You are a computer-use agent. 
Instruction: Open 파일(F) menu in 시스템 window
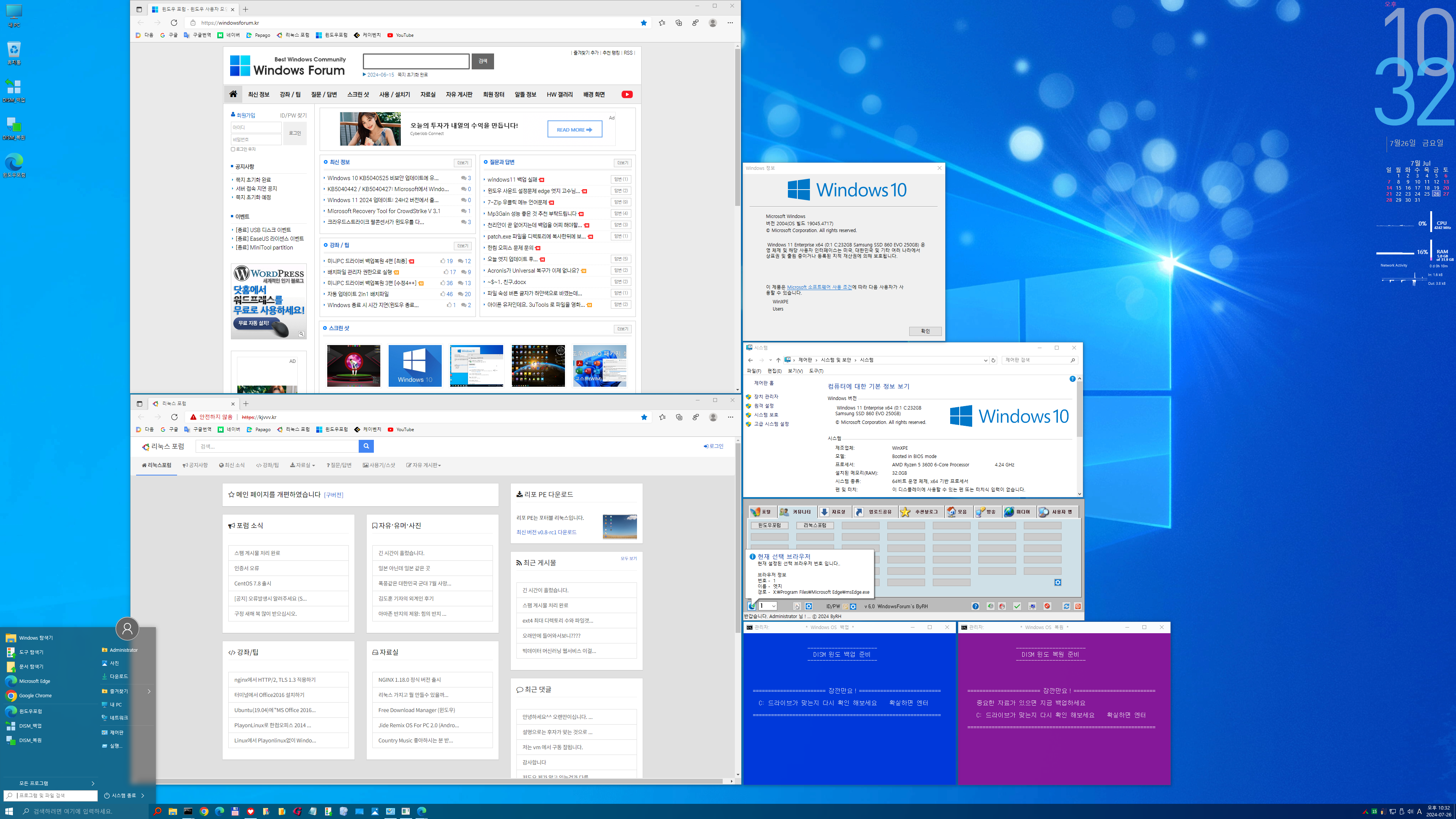pyautogui.click(x=754, y=371)
